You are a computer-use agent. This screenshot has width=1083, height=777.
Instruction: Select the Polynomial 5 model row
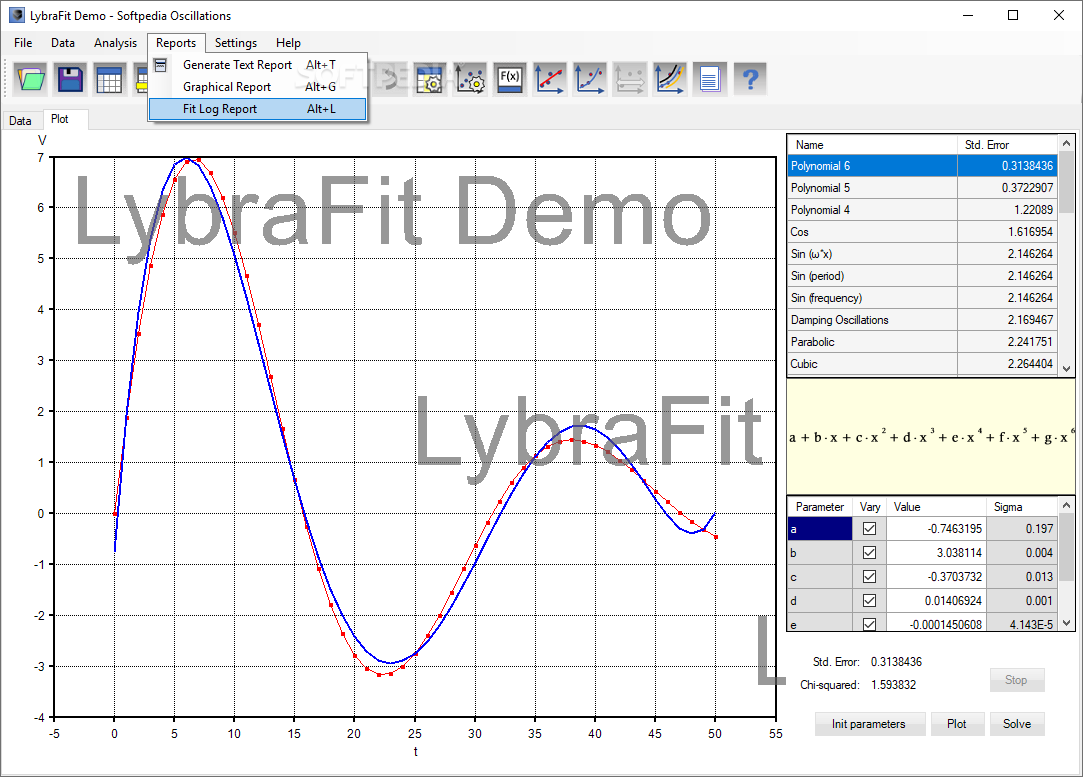click(922, 188)
